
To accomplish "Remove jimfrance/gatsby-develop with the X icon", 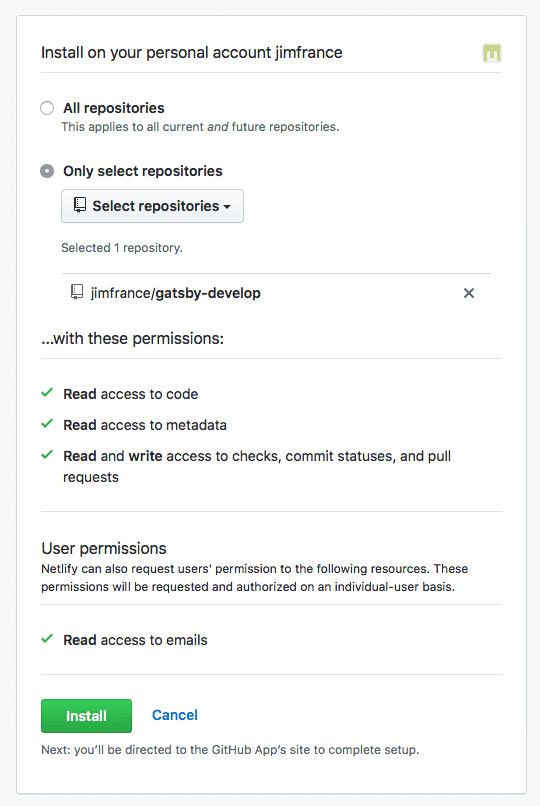I will point(469,293).
